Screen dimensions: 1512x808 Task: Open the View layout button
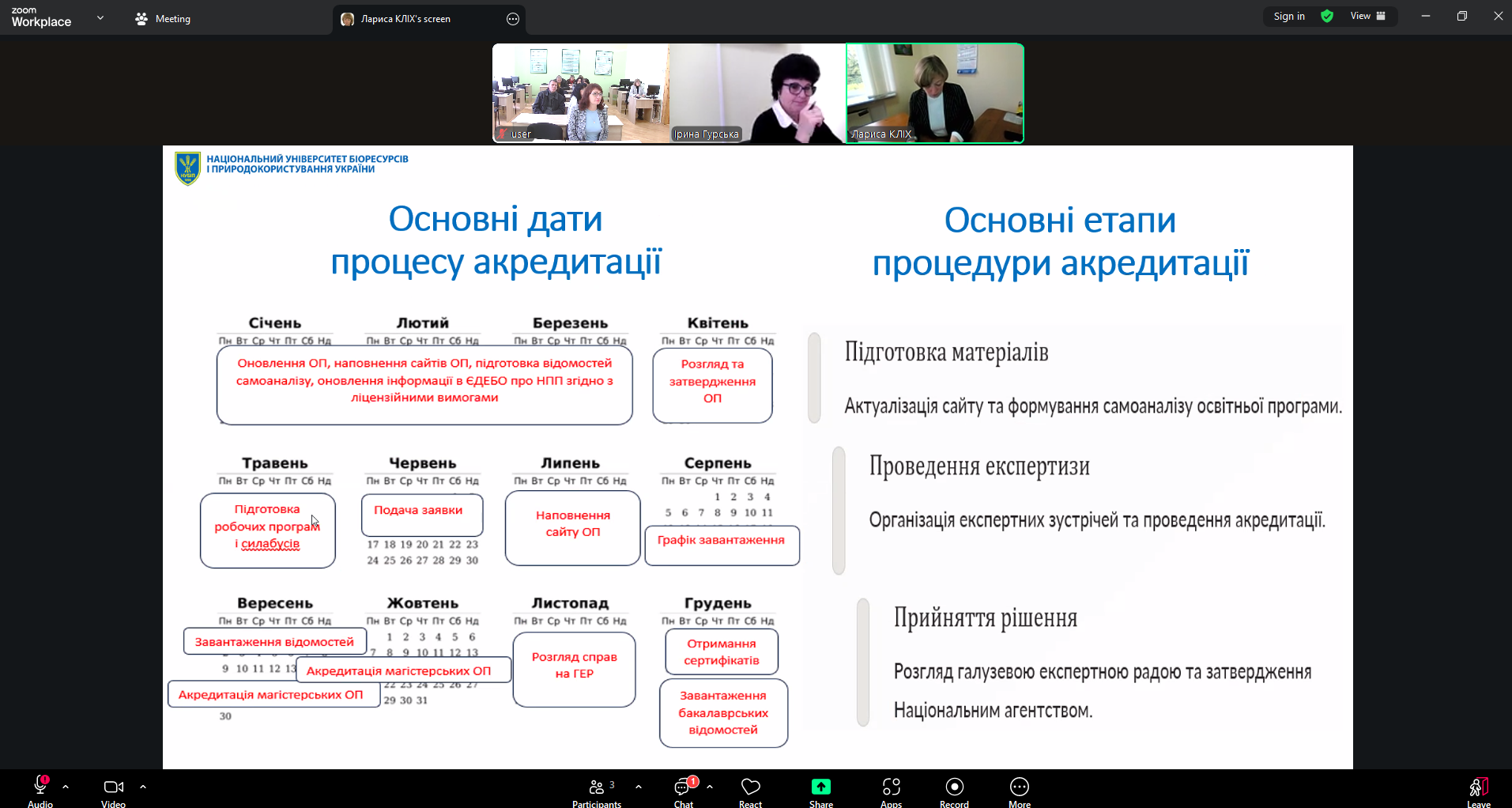(1367, 17)
